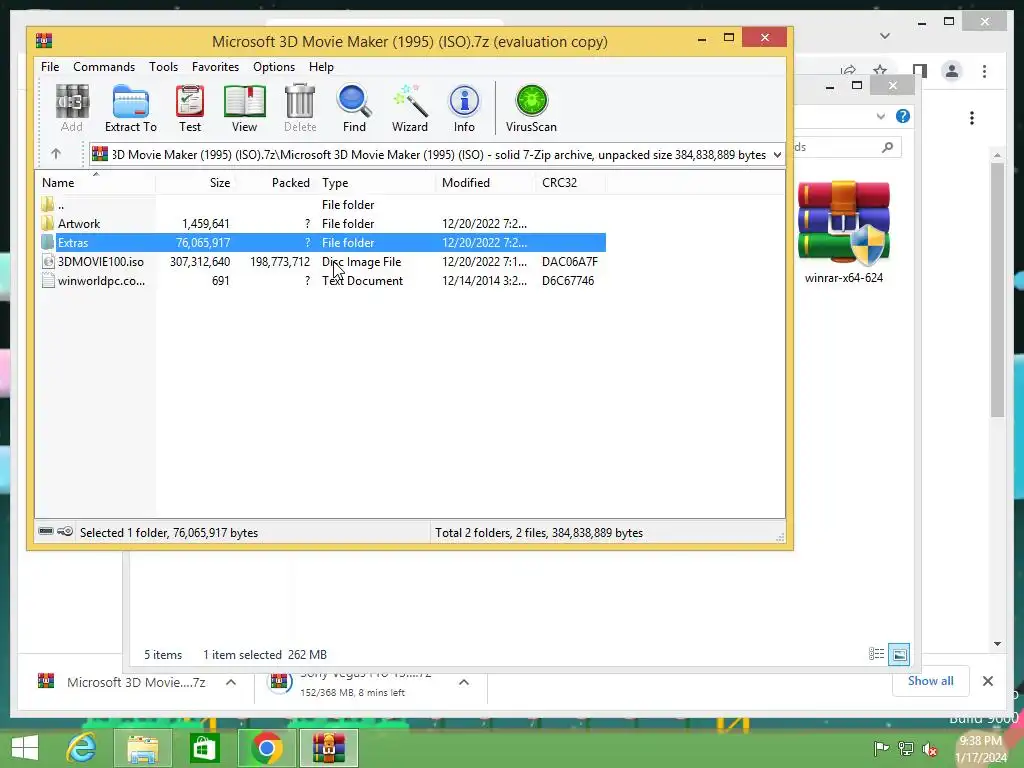Click the key icon in status bar
Viewport: 1024px width, 768px height.
[65, 532]
